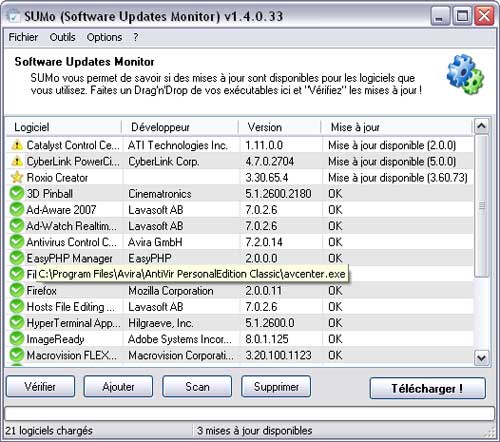The width and height of the screenshot is (500, 442).
Task: Click the Vérifier button
Action: [x=40, y=387]
